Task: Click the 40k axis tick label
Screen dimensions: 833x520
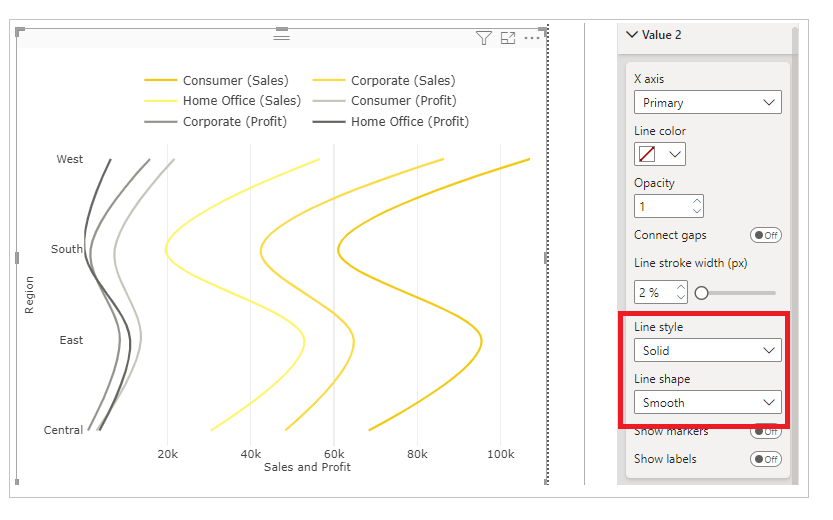Action: 251,454
